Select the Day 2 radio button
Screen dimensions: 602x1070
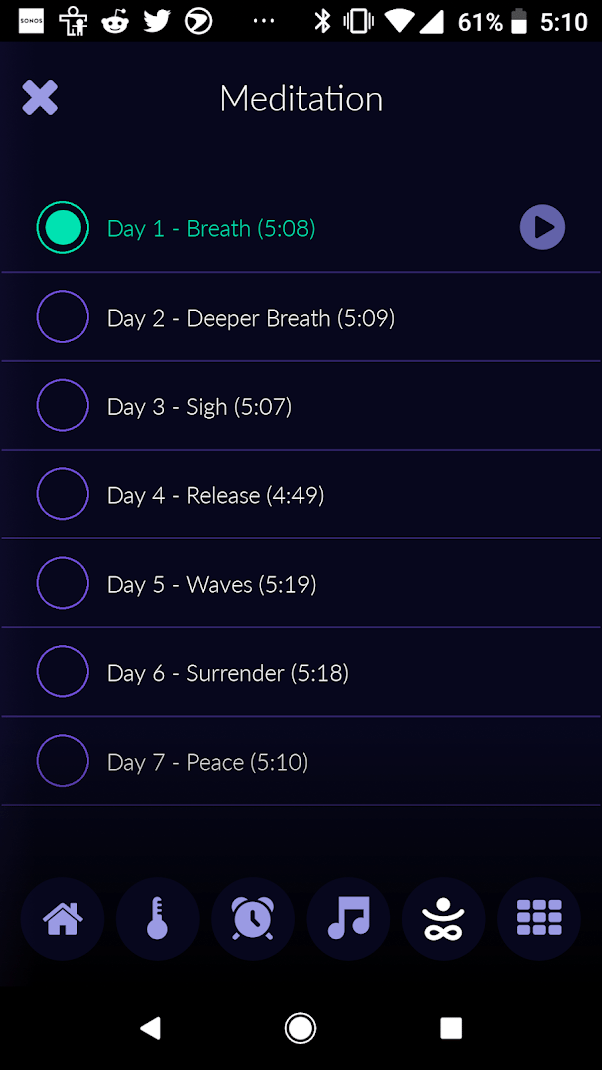tap(62, 317)
